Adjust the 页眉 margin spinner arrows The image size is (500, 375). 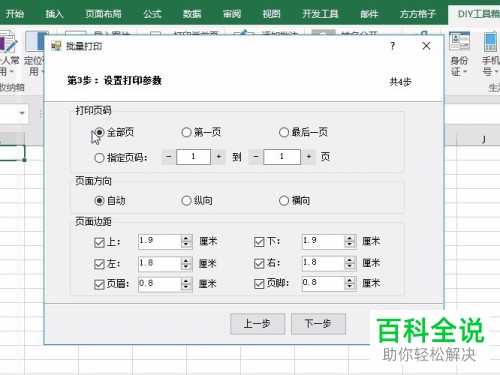coord(186,284)
